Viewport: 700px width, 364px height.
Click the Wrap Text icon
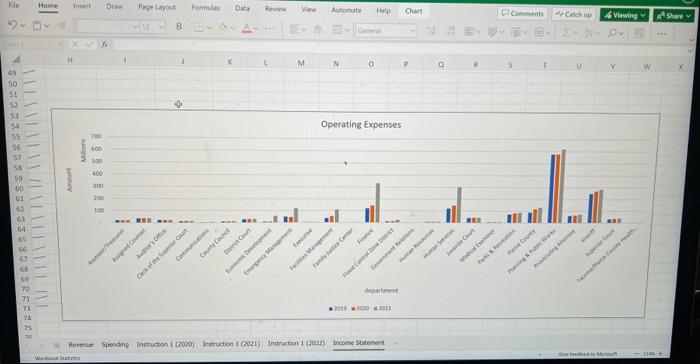click(x=318, y=30)
